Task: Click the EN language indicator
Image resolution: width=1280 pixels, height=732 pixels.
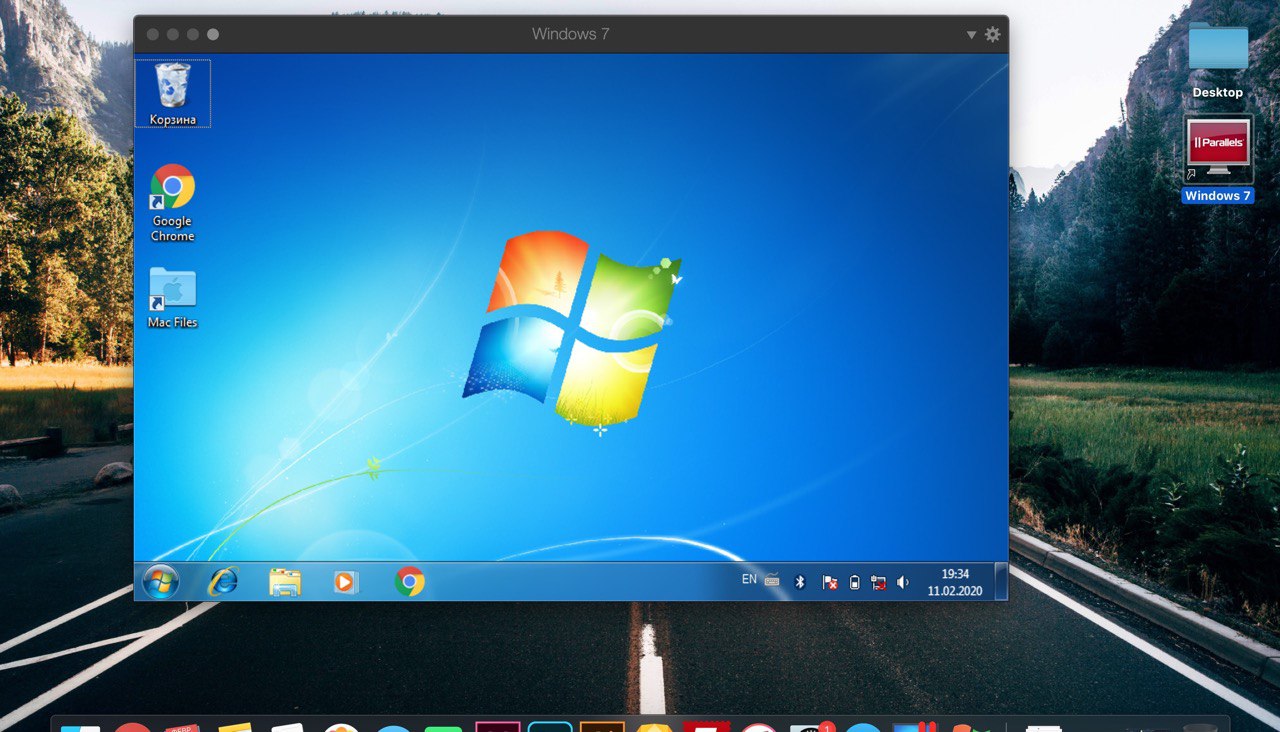Action: pos(749,579)
